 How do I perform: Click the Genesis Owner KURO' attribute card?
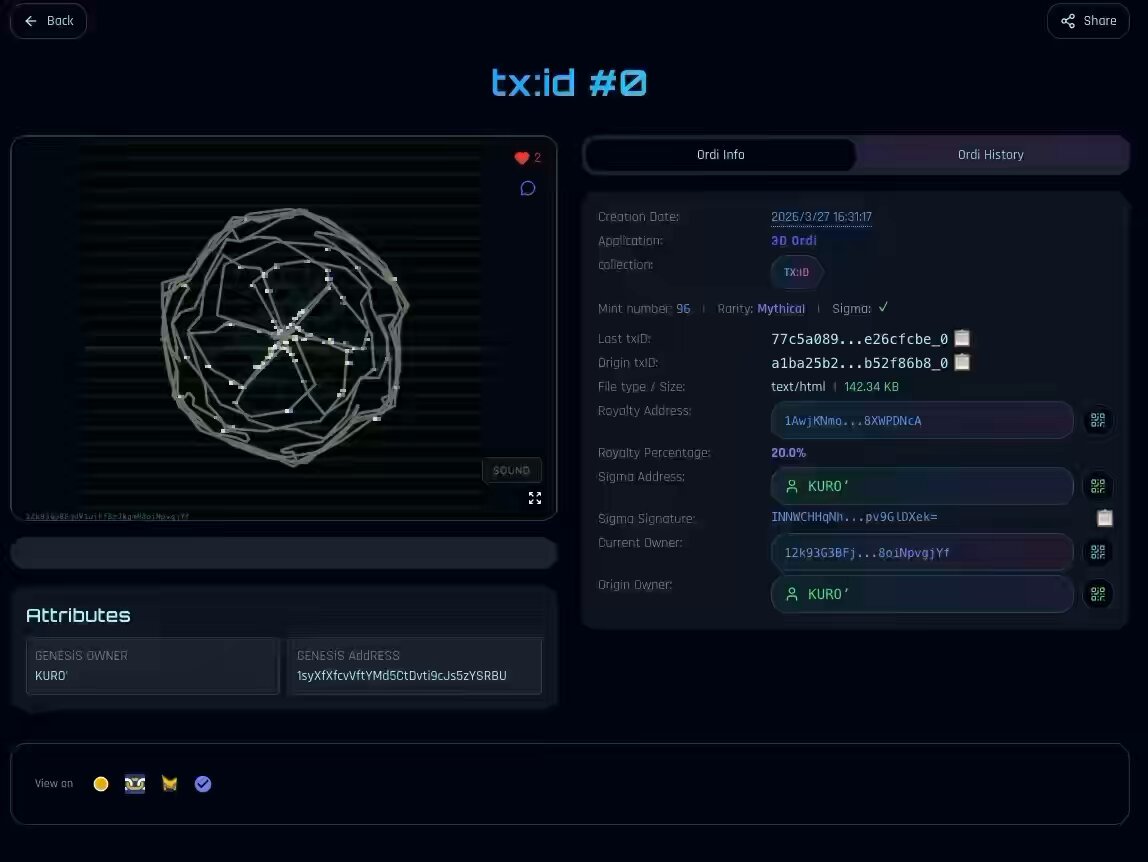point(152,666)
